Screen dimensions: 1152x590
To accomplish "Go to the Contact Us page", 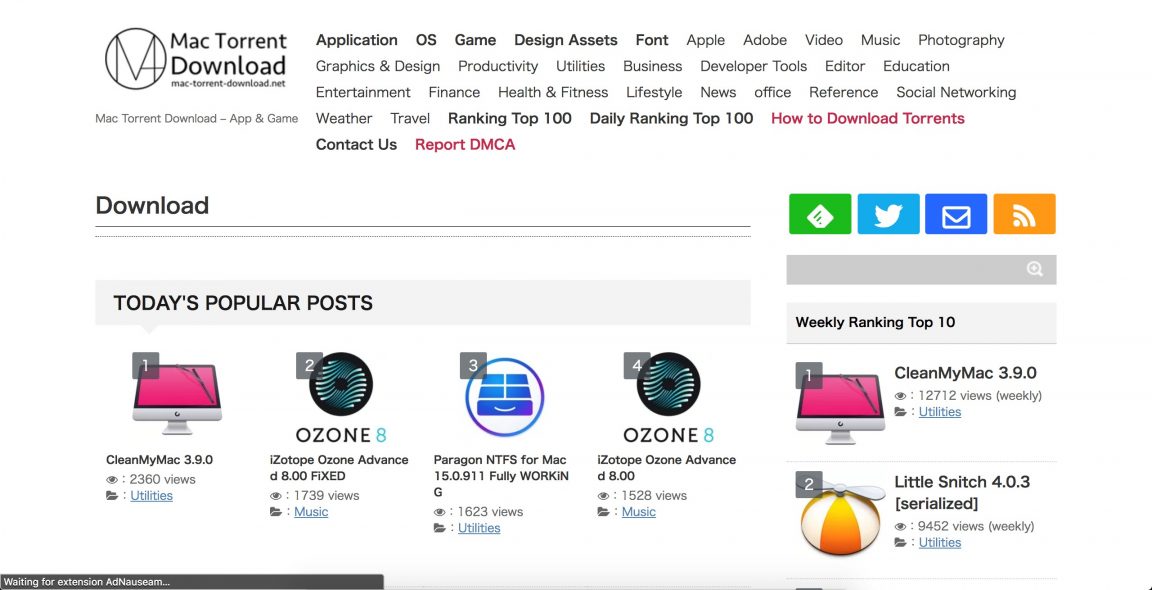I will coord(356,145).
